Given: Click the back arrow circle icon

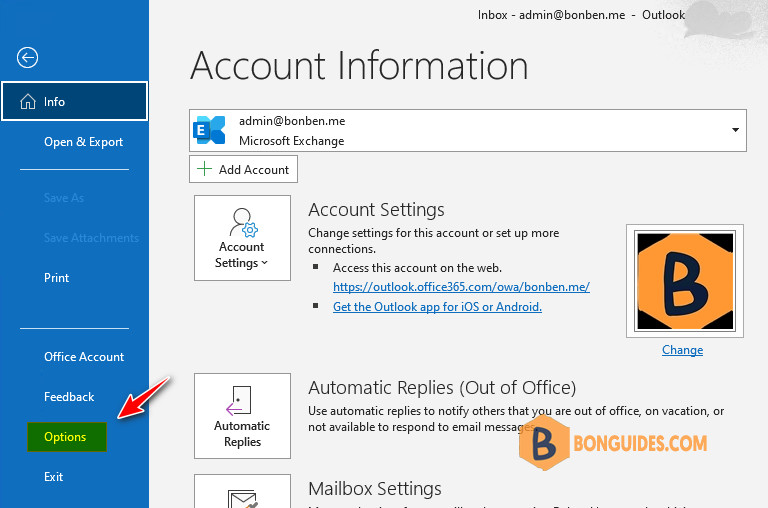Looking at the screenshot, I should point(27,57).
